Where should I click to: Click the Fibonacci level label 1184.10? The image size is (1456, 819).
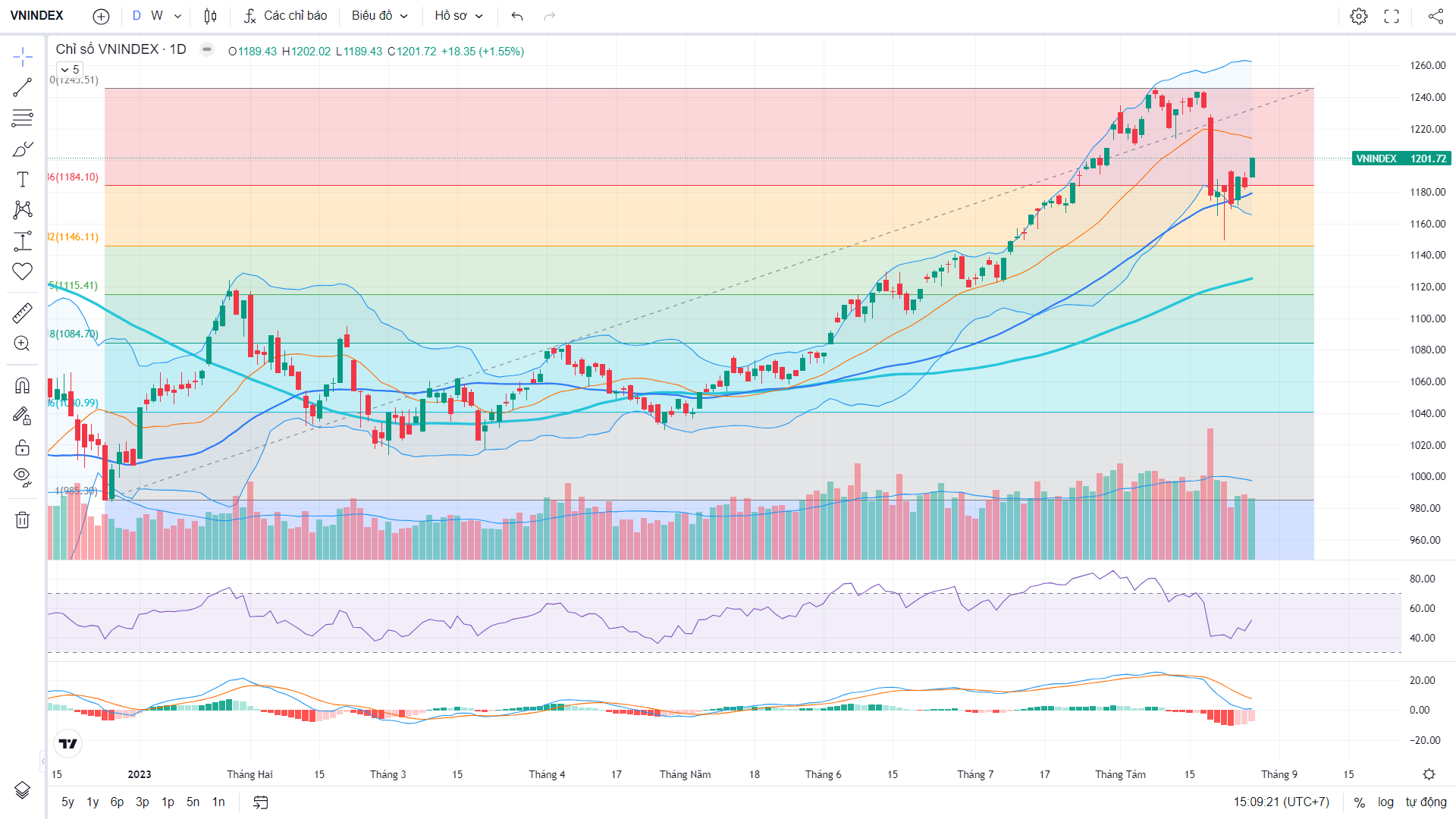(x=74, y=177)
